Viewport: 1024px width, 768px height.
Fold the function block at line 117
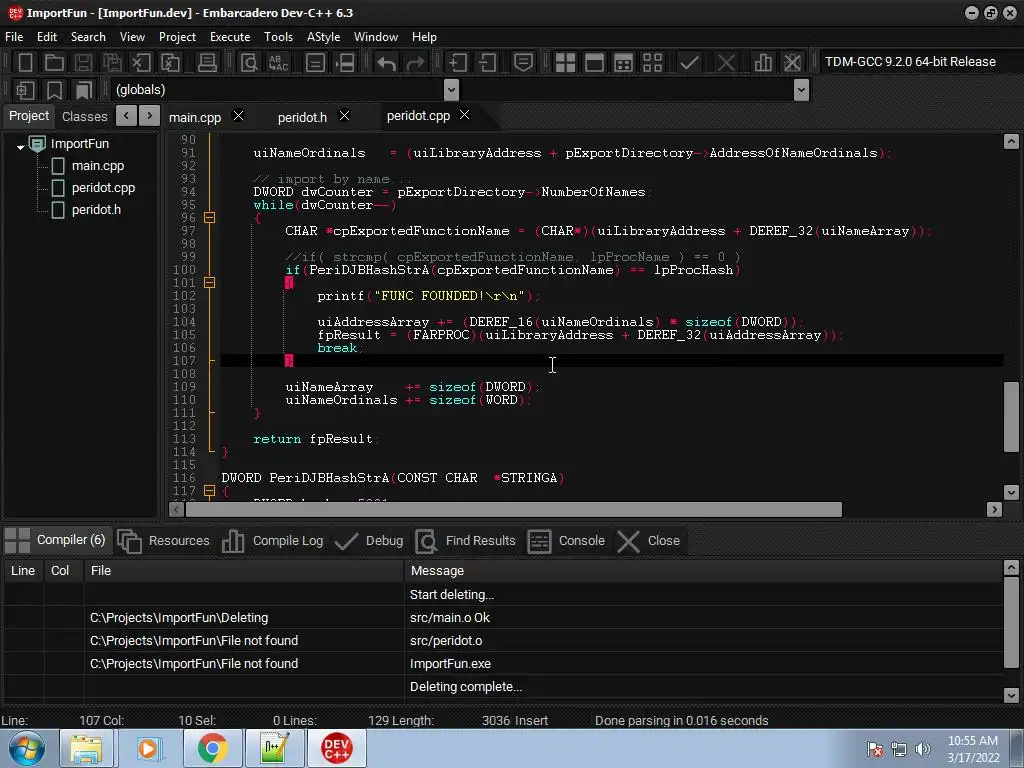click(x=210, y=490)
